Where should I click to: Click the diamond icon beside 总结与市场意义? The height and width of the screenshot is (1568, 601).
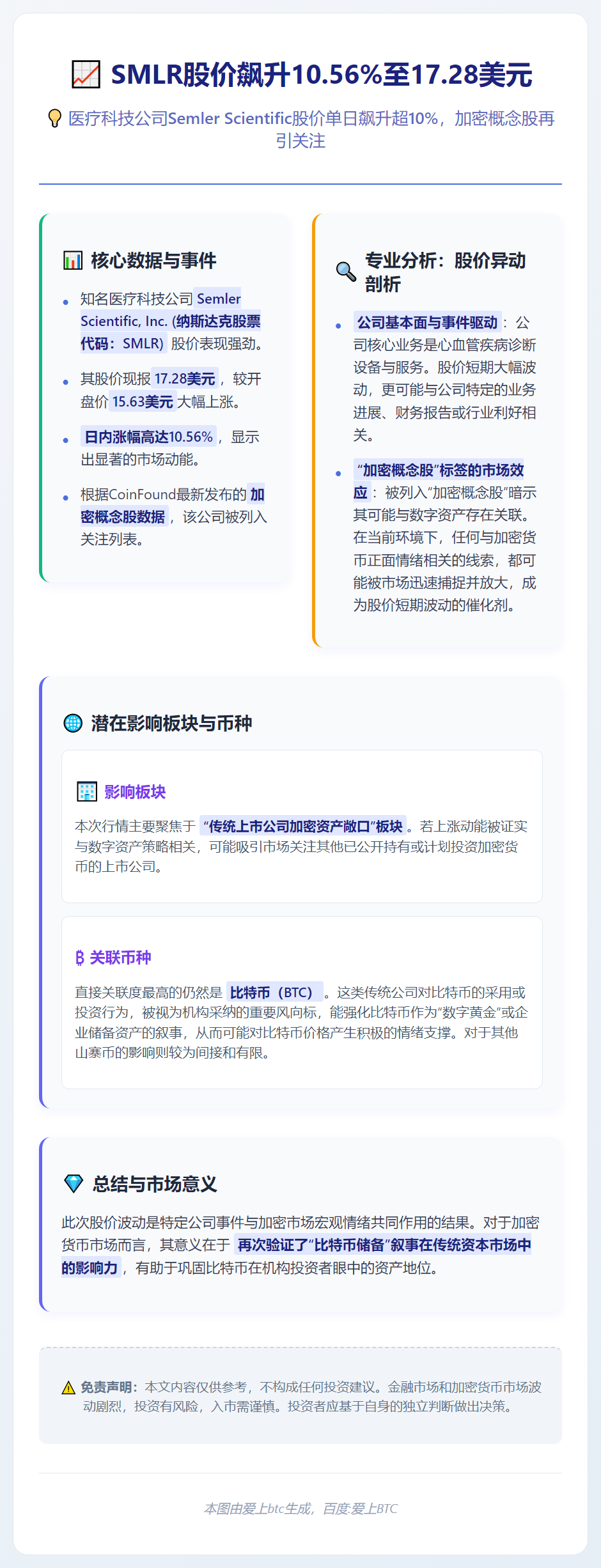coord(74,1184)
